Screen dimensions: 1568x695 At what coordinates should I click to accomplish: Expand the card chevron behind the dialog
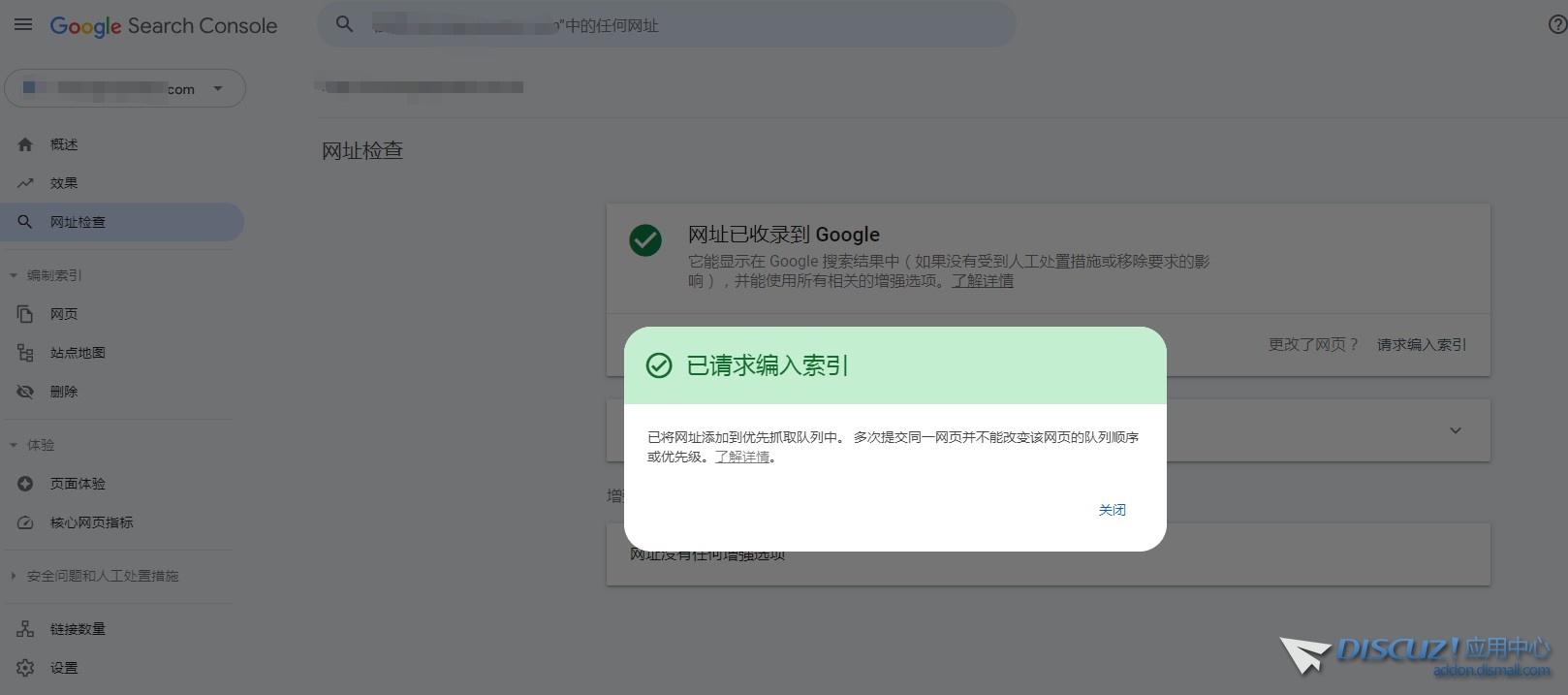click(x=1455, y=430)
